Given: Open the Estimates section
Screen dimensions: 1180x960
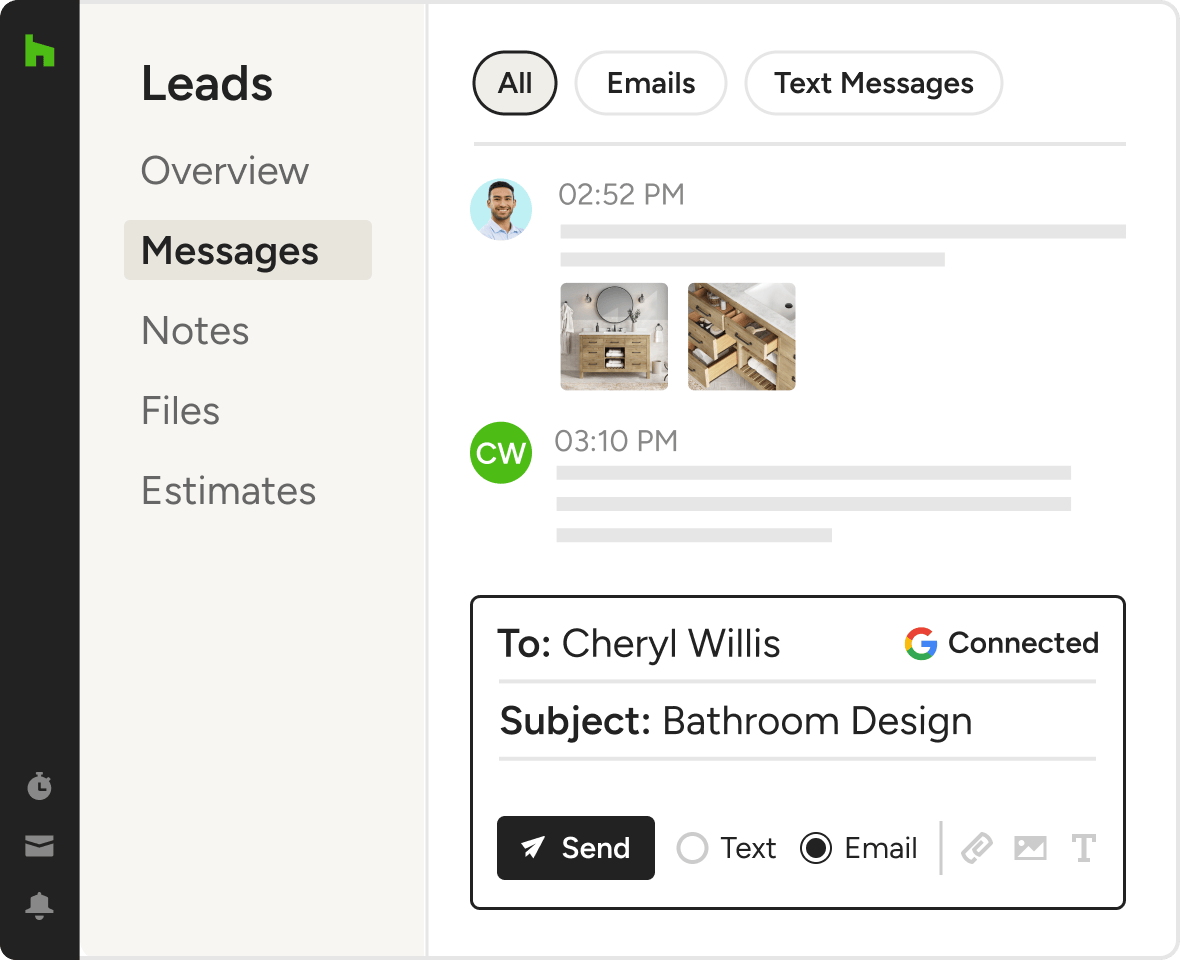Looking at the screenshot, I should [228, 491].
